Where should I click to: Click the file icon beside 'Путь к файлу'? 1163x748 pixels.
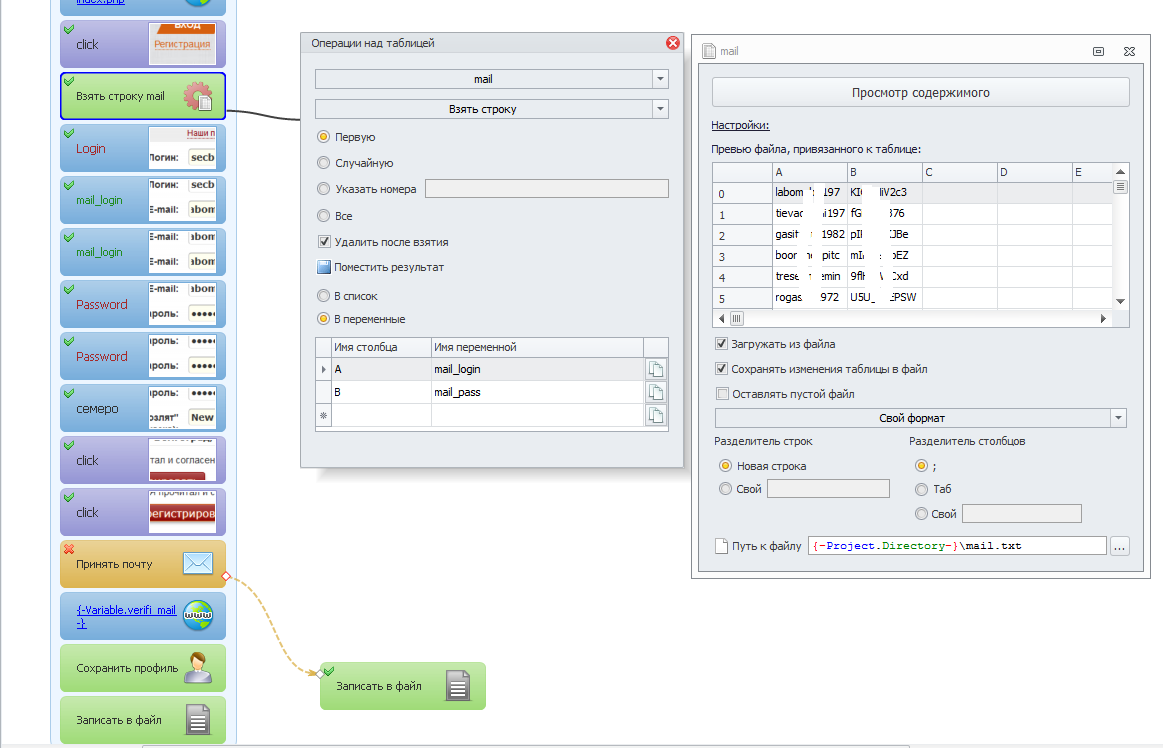coord(721,546)
